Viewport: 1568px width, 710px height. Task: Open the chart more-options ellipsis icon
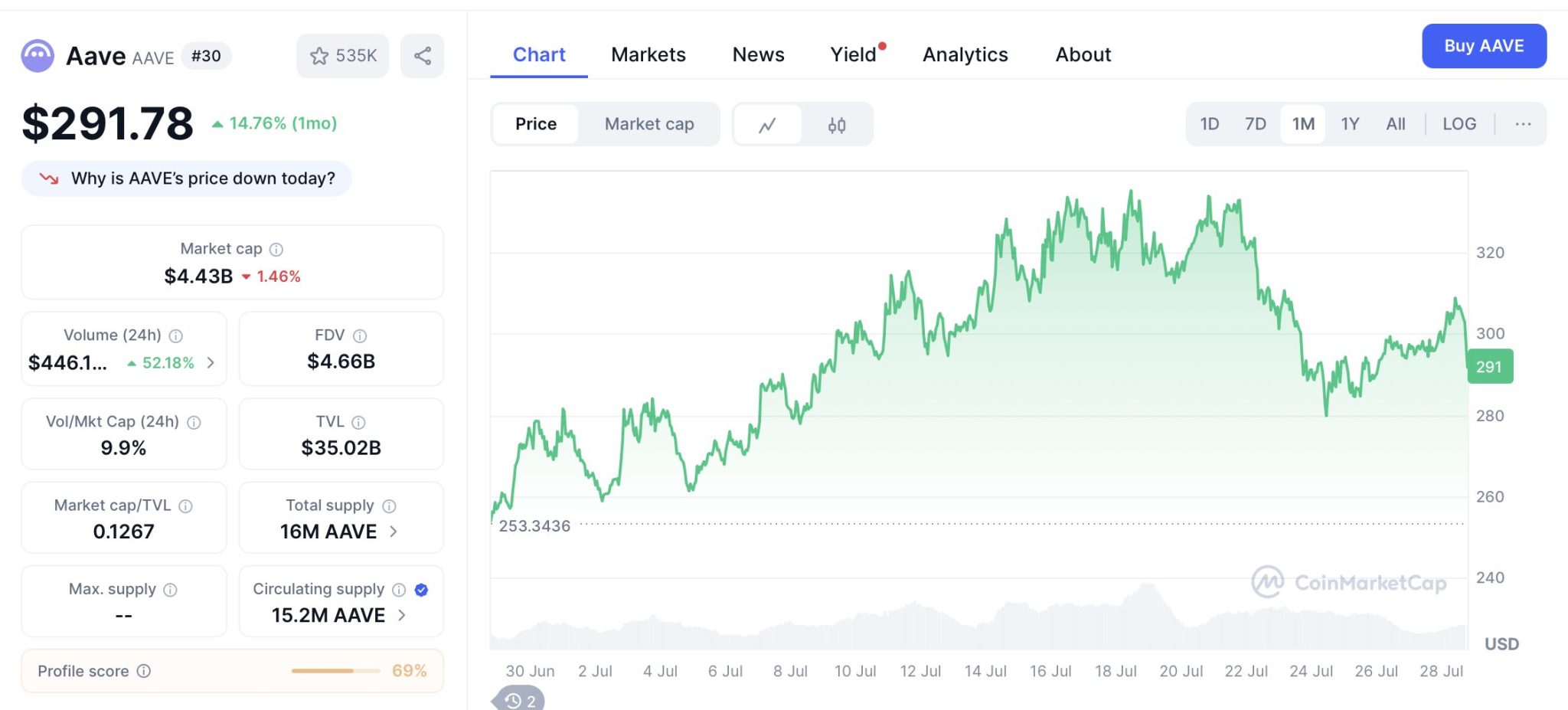(x=1523, y=123)
